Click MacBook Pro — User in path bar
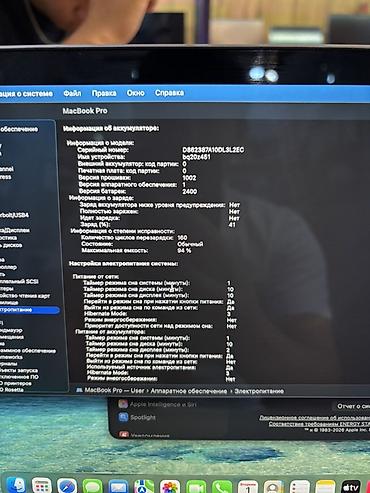The height and width of the screenshot is (493, 370). point(114,390)
